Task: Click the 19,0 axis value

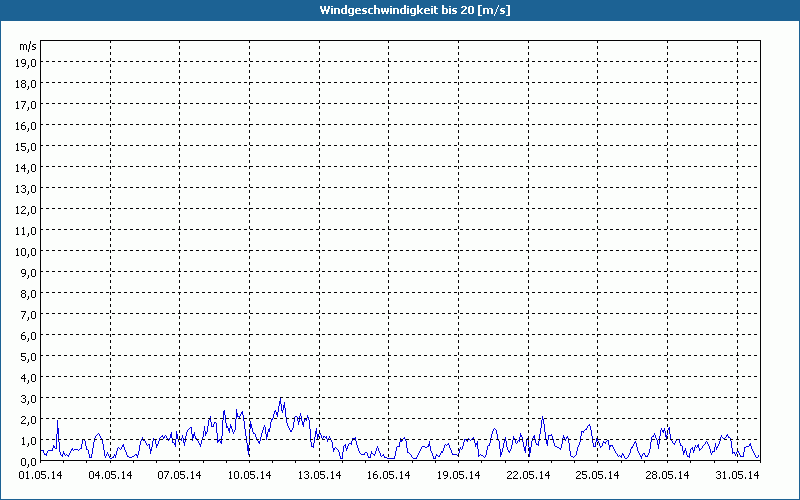Action: tap(26, 63)
